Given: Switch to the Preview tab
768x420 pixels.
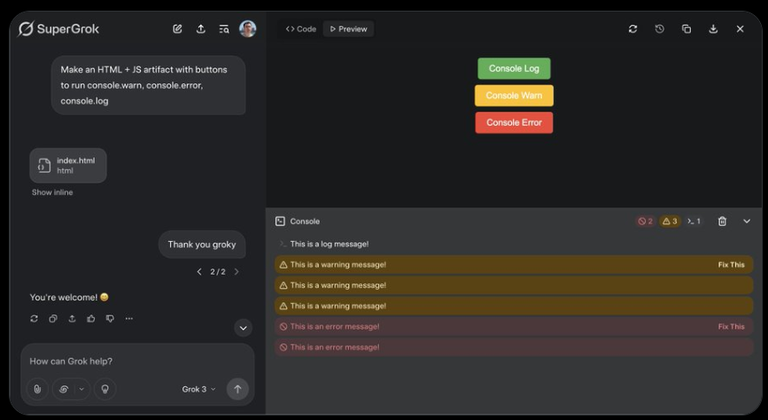Looking at the screenshot, I should (348, 29).
